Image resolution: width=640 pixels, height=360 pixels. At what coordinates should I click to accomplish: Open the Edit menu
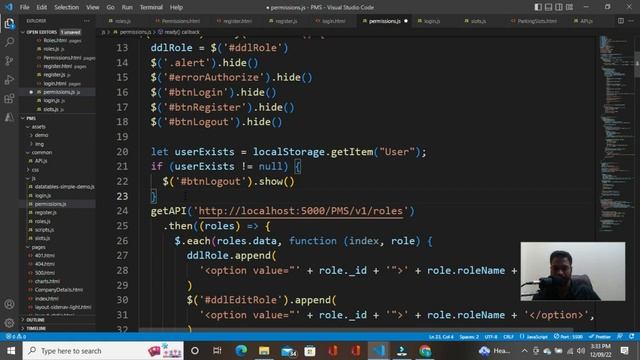[x=41, y=7]
